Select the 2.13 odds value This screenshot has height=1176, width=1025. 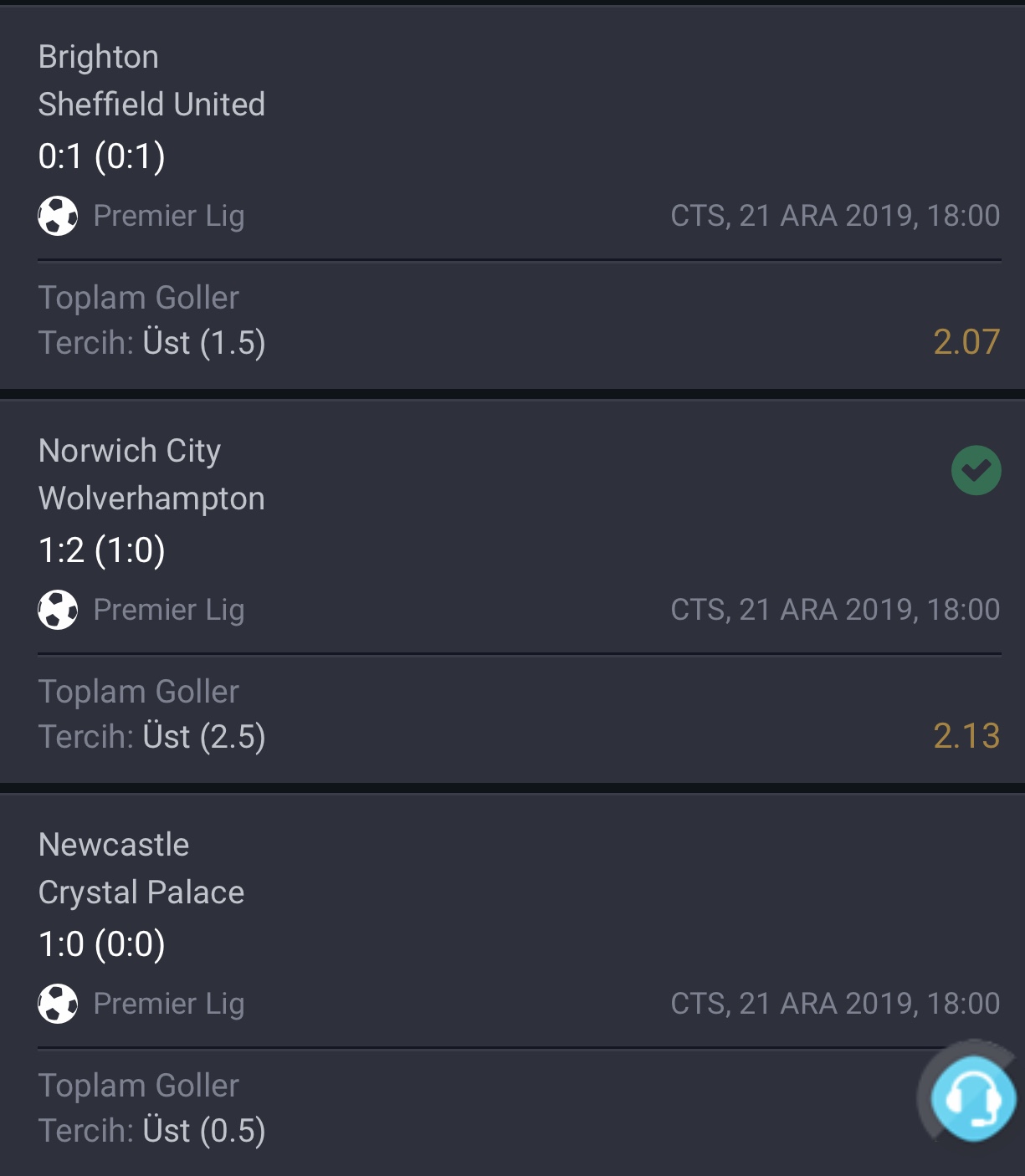coord(966,736)
